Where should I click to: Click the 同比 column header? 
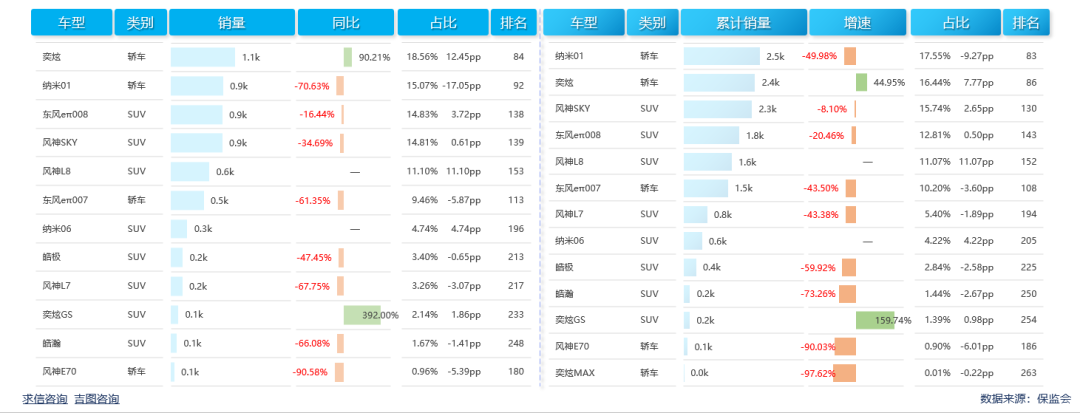coord(345,22)
